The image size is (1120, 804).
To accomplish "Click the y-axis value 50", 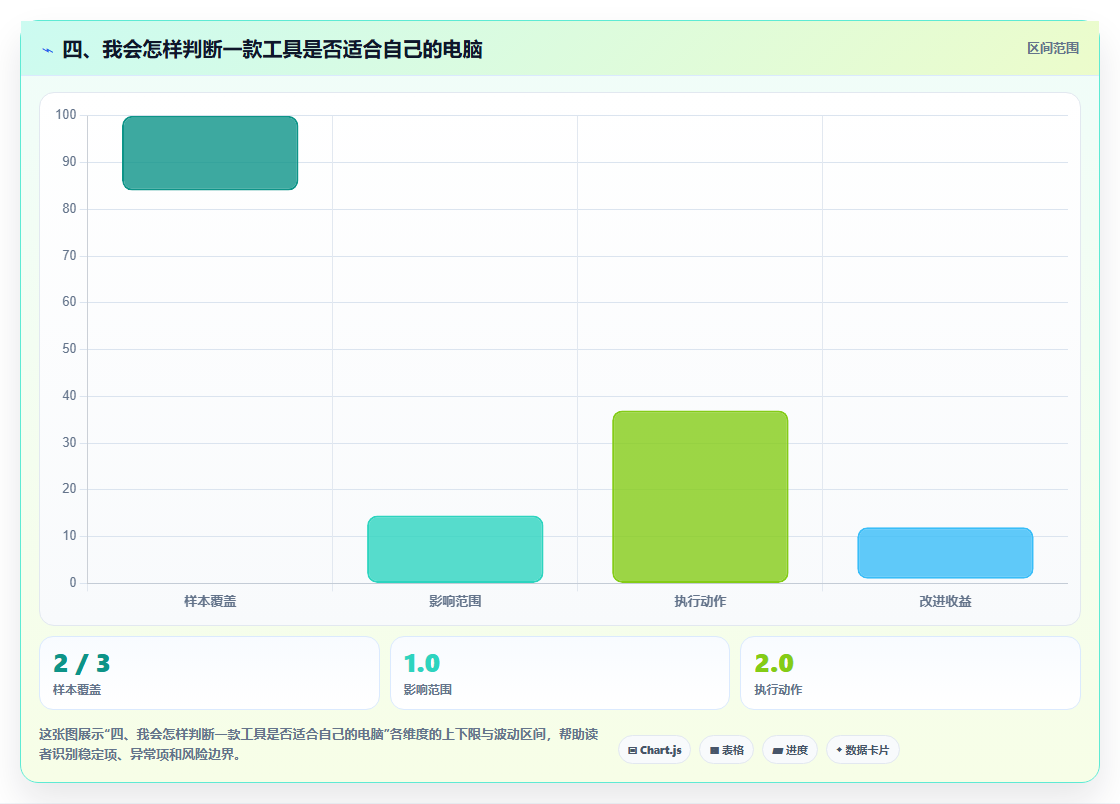I will coord(69,348).
